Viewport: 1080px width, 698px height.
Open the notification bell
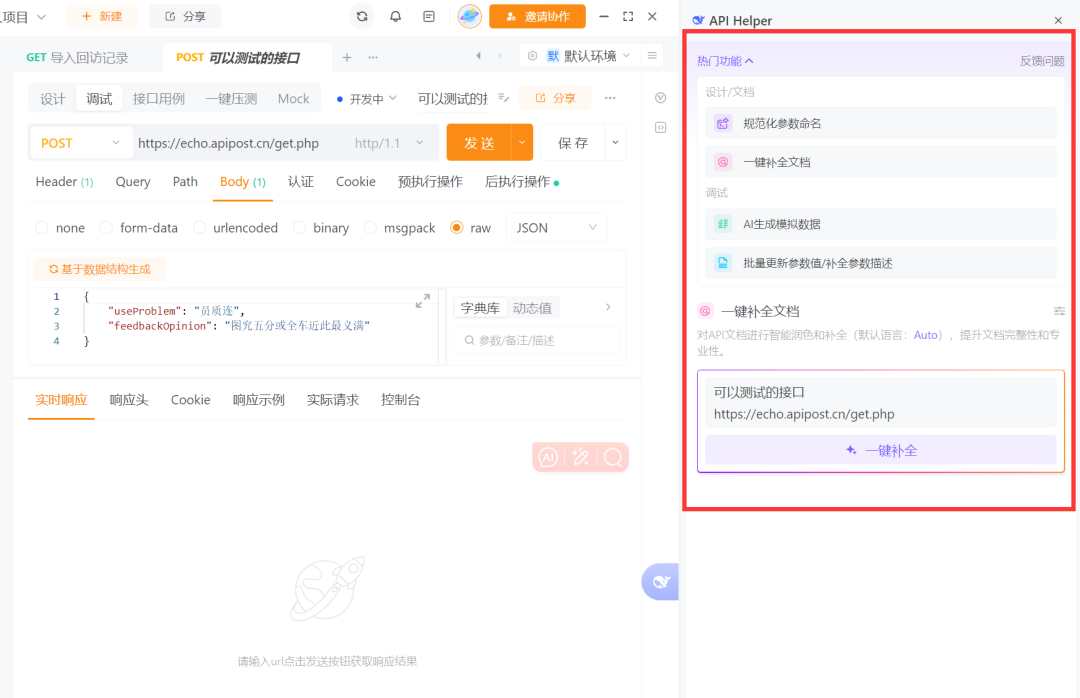pyautogui.click(x=395, y=16)
